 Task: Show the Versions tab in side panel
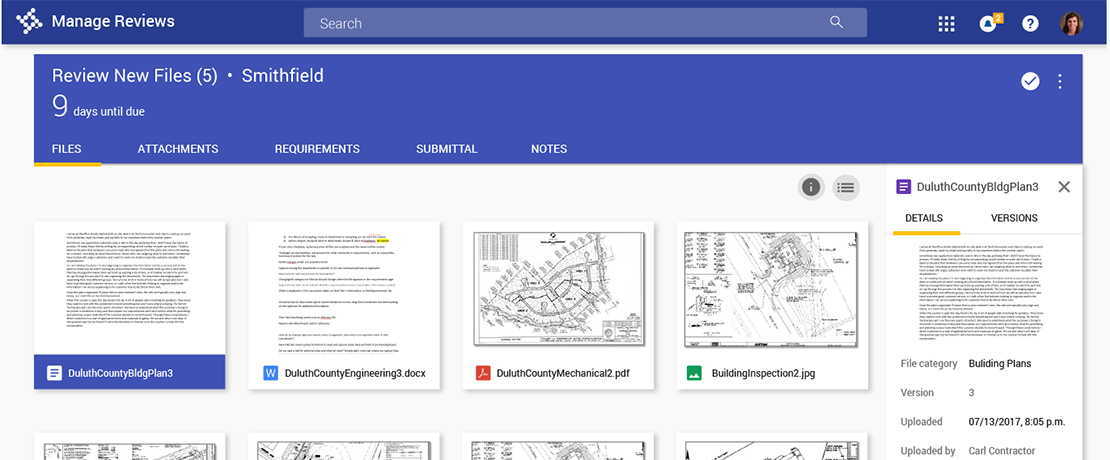tap(1014, 218)
